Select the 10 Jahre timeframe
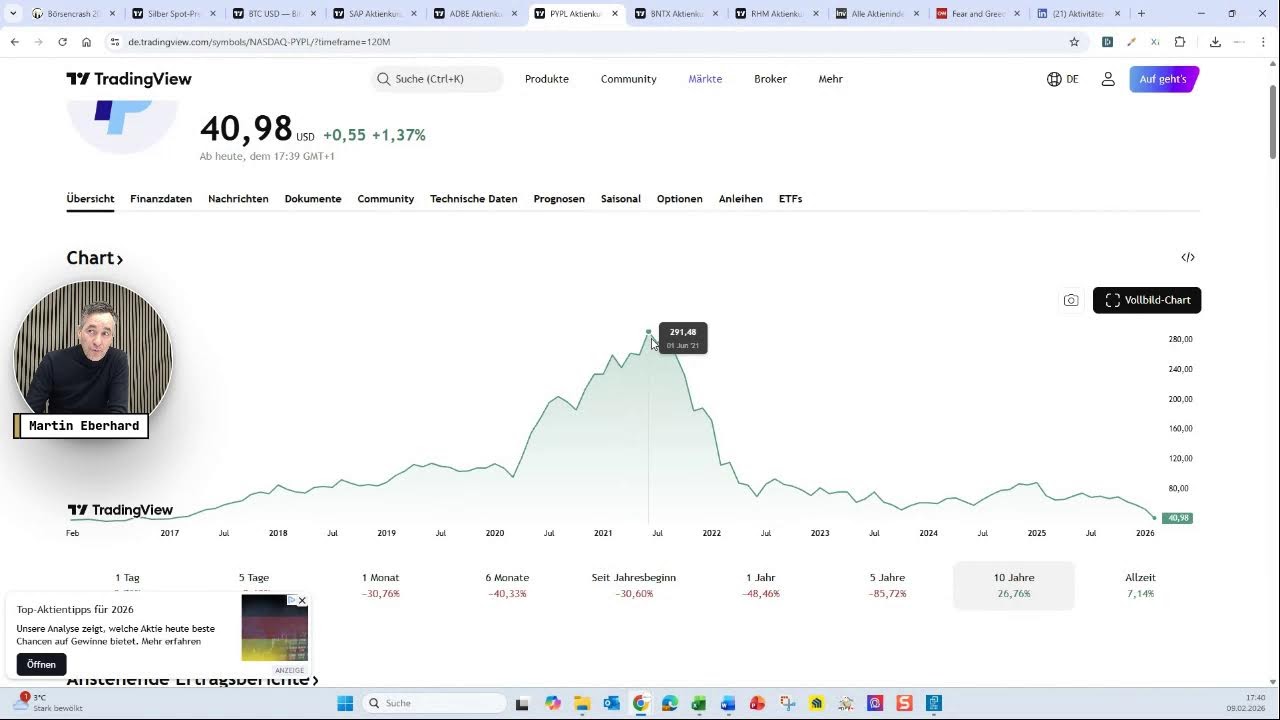This screenshot has width=1280, height=720. pyautogui.click(x=1014, y=585)
